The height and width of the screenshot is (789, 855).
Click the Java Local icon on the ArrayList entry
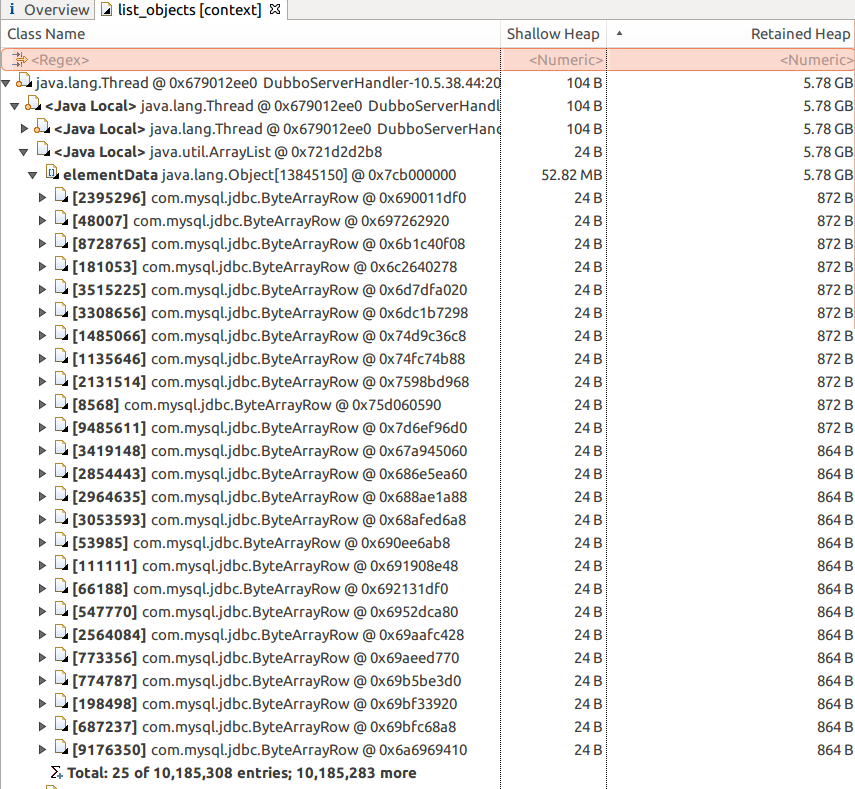41,149
